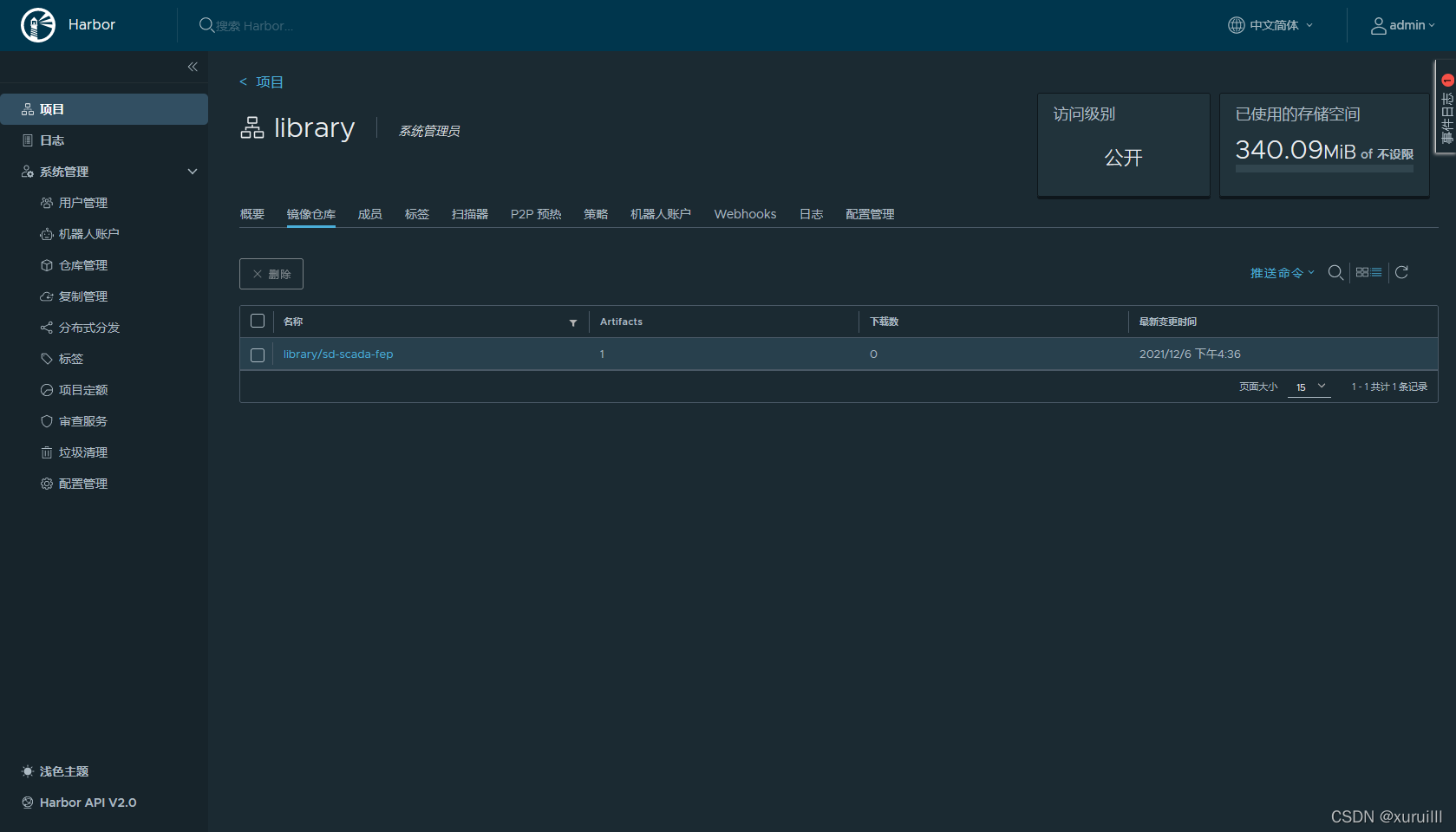This screenshot has width=1456, height=832.
Task: Switch to the 机器人账户 tab
Action: click(x=661, y=214)
